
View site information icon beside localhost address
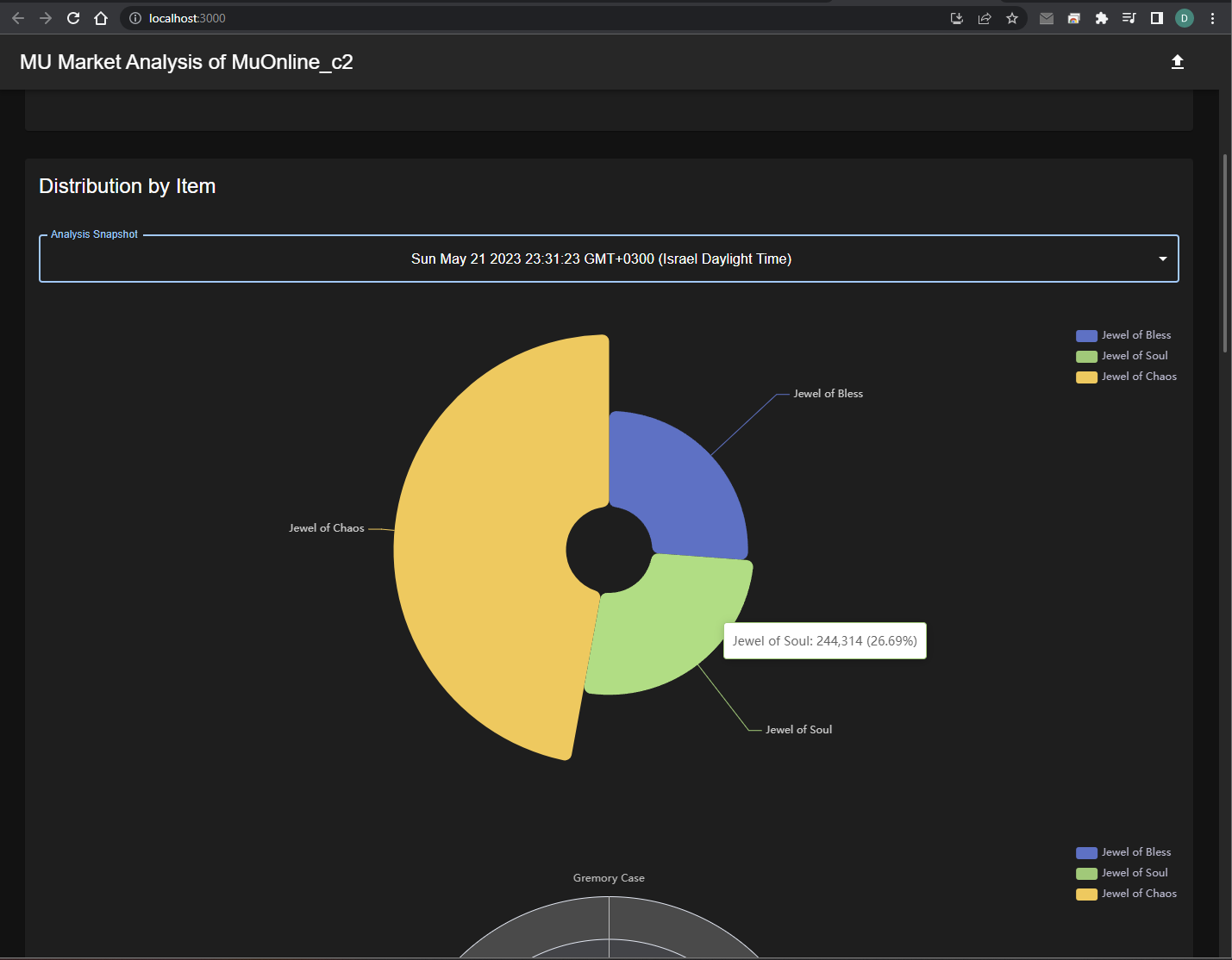pos(135,18)
